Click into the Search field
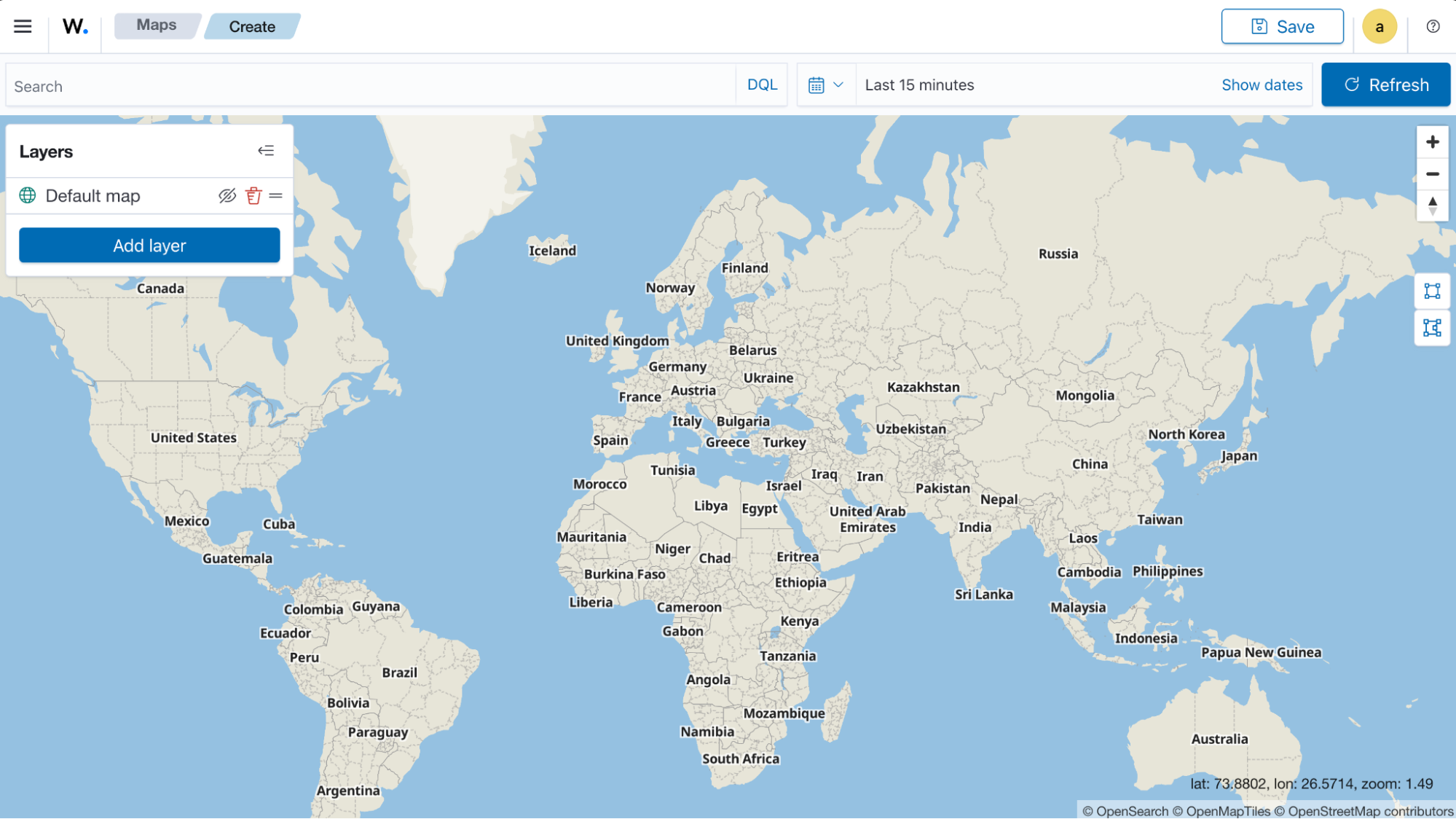Viewport: 1456px width, 819px height. coord(291,85)
